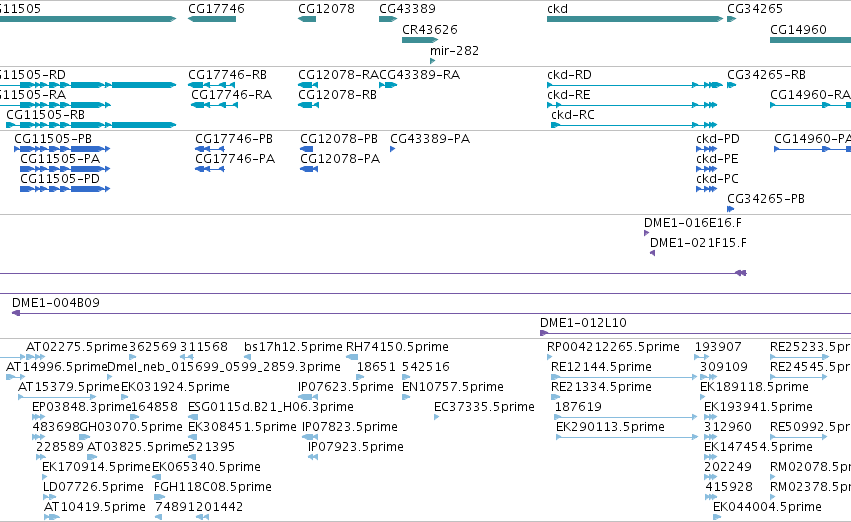Screen dimensions: 851x522
Task: Select the EK290113.5prime EST line
Action: coord(626,437)
